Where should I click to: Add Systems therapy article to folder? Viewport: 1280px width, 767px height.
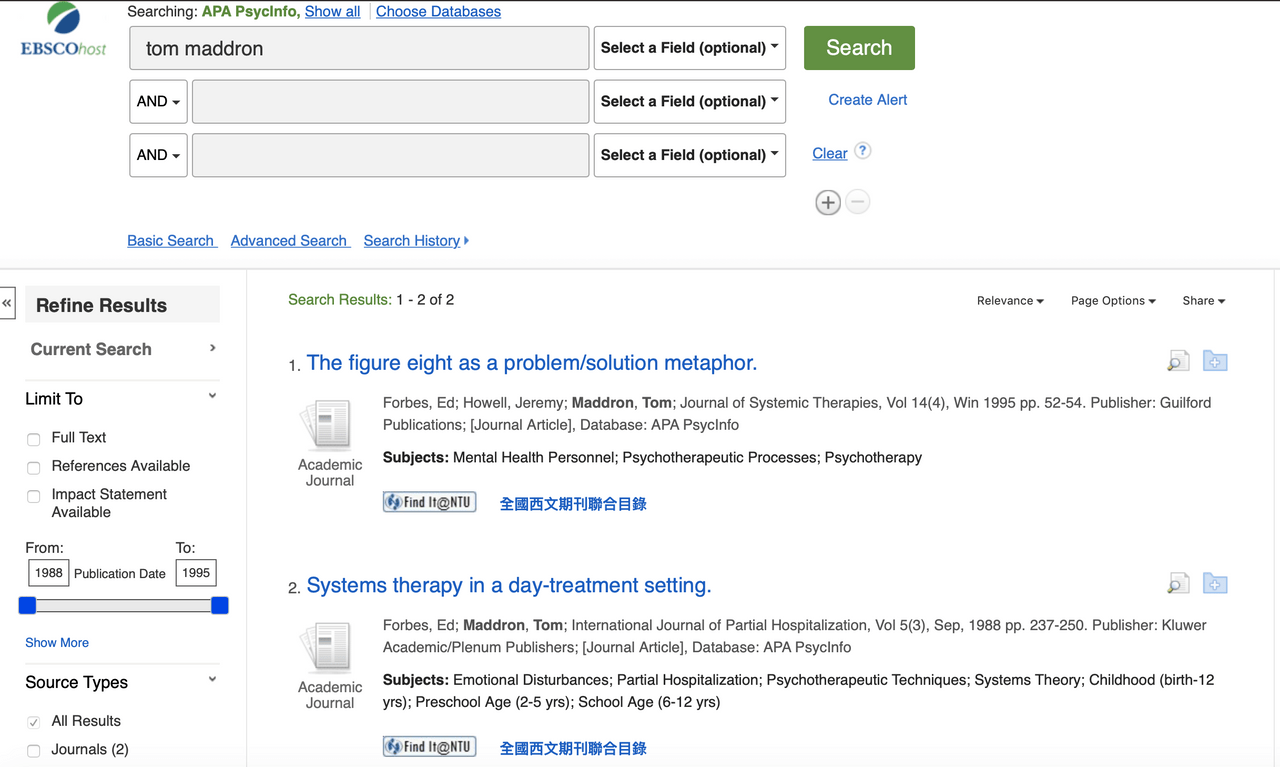pos(1215,584)
